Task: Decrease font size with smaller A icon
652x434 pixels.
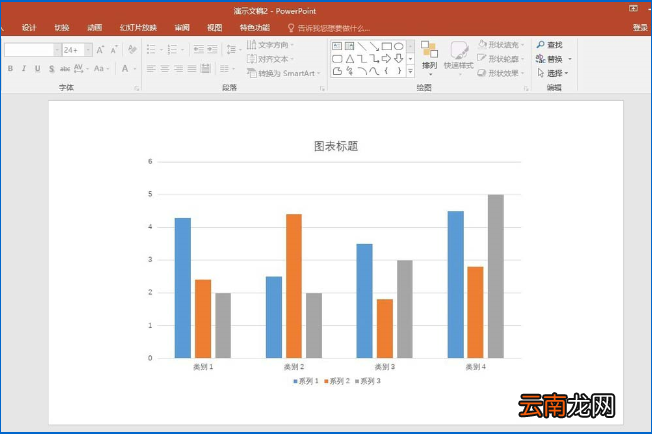Action: coord(114,50)
